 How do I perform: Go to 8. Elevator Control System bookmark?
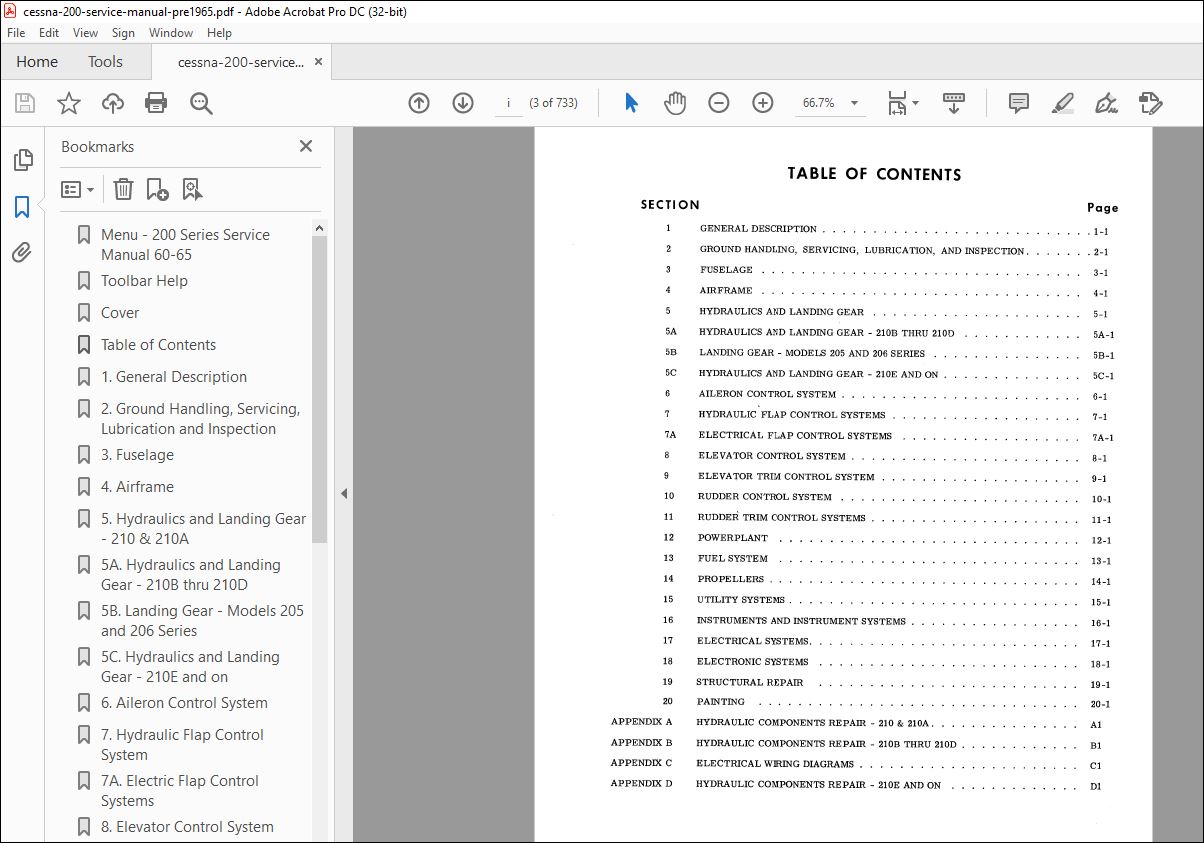tap(187, 827)
